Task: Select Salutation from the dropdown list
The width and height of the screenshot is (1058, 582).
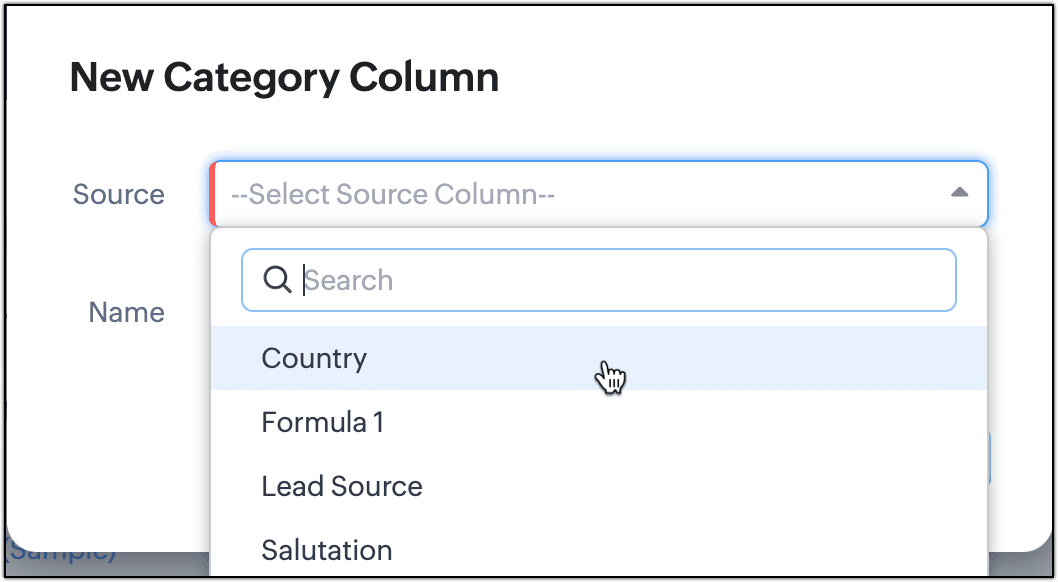Action: coord(327,550)
